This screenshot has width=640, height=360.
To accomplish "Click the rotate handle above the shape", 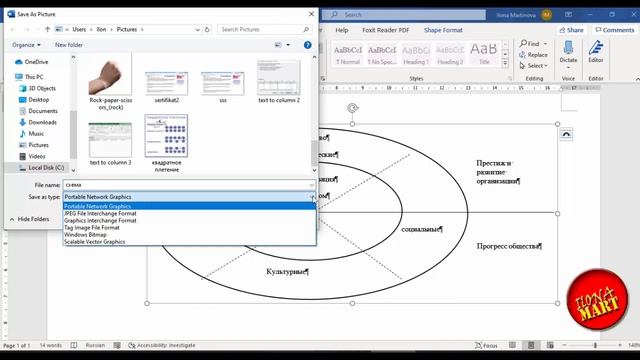I will coord(353,108).
